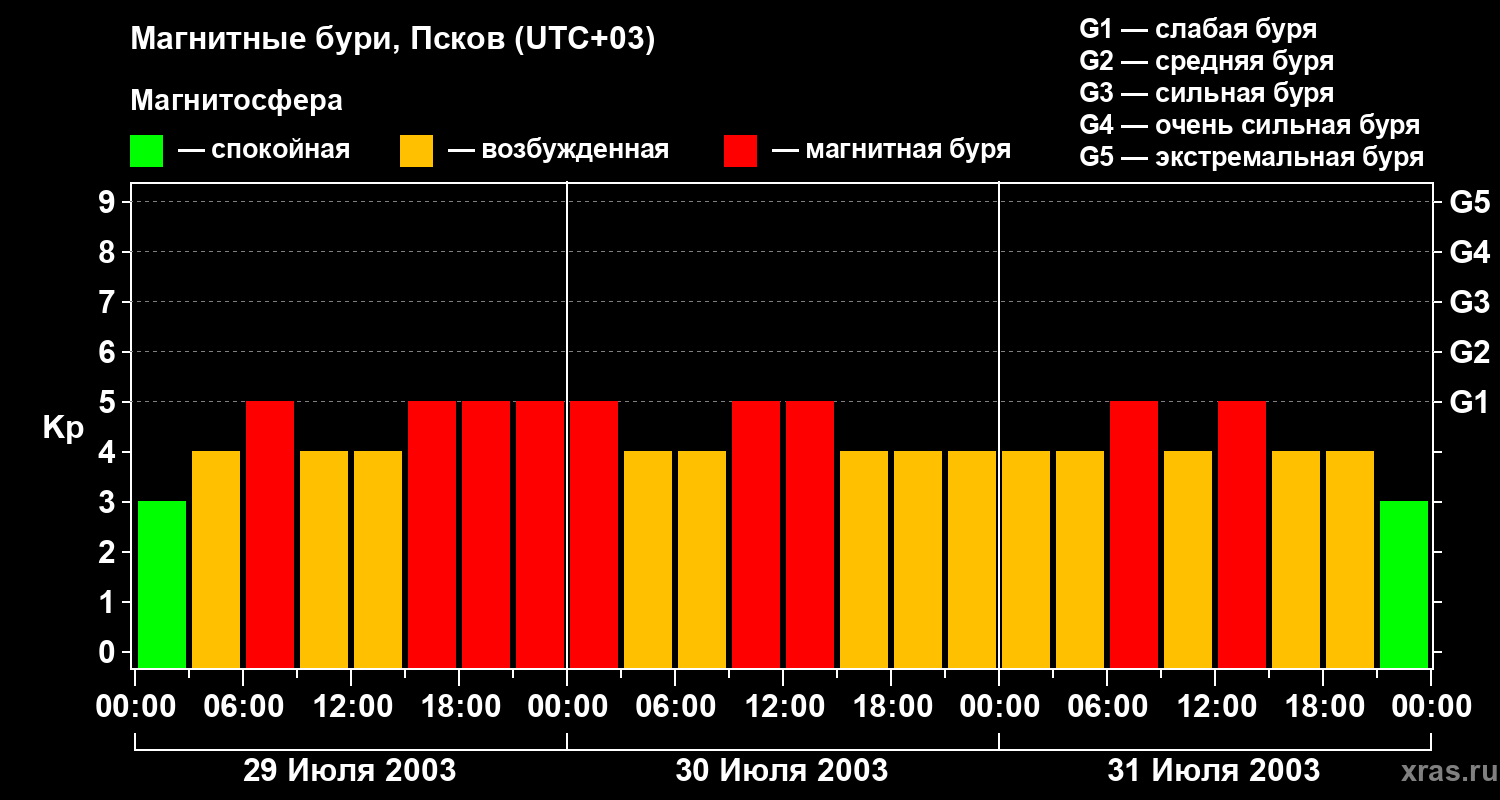Click the 'G5' right-axis tick label

coord(1469,202)
